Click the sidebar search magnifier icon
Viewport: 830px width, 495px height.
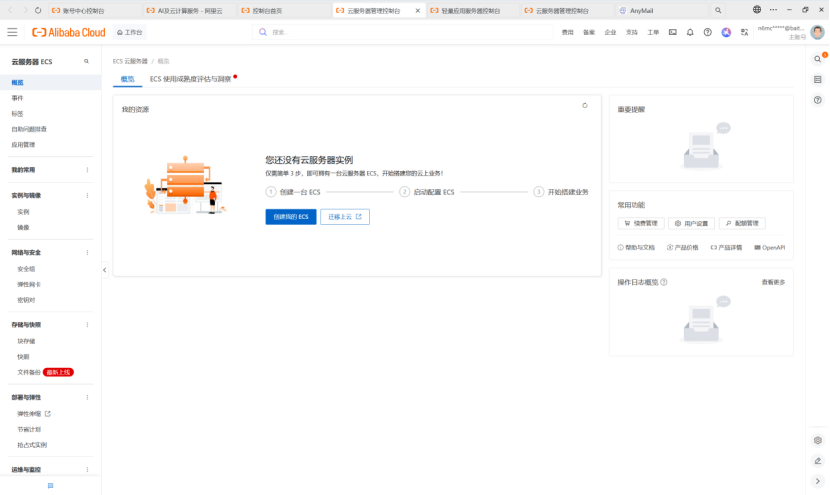coord(86,62)
